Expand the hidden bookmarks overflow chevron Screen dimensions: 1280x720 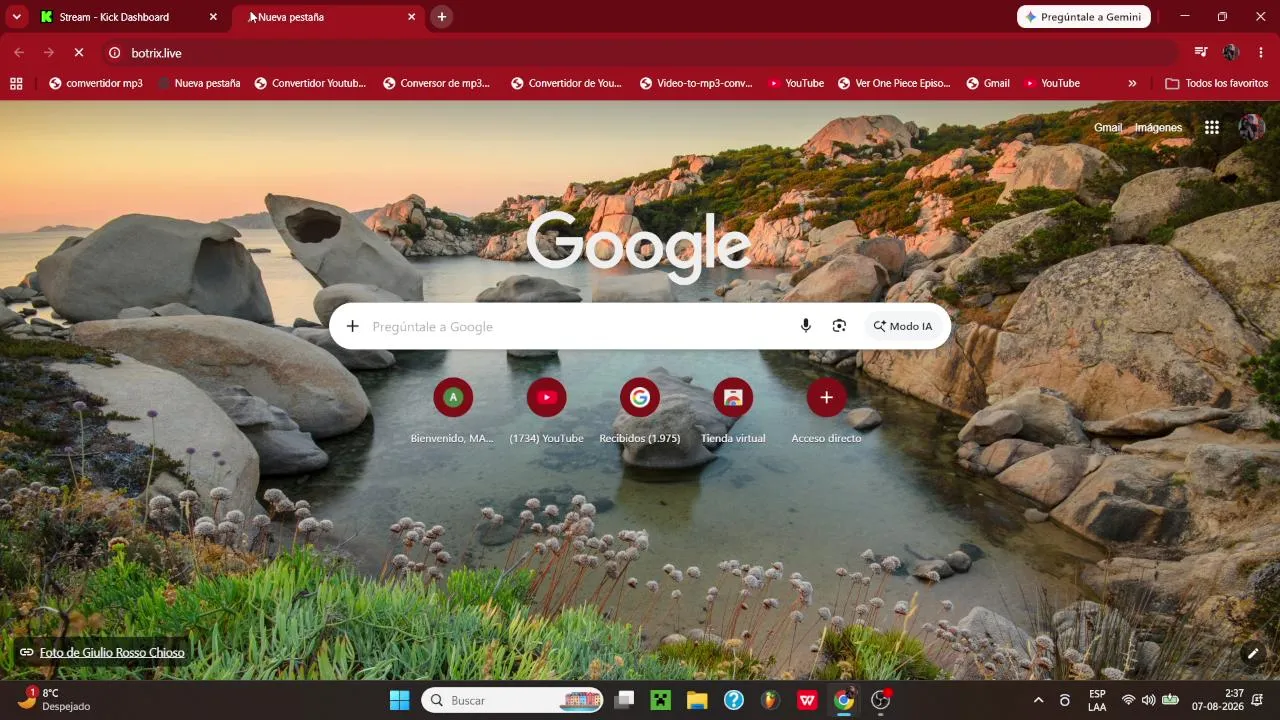[x=1132, y=83]
